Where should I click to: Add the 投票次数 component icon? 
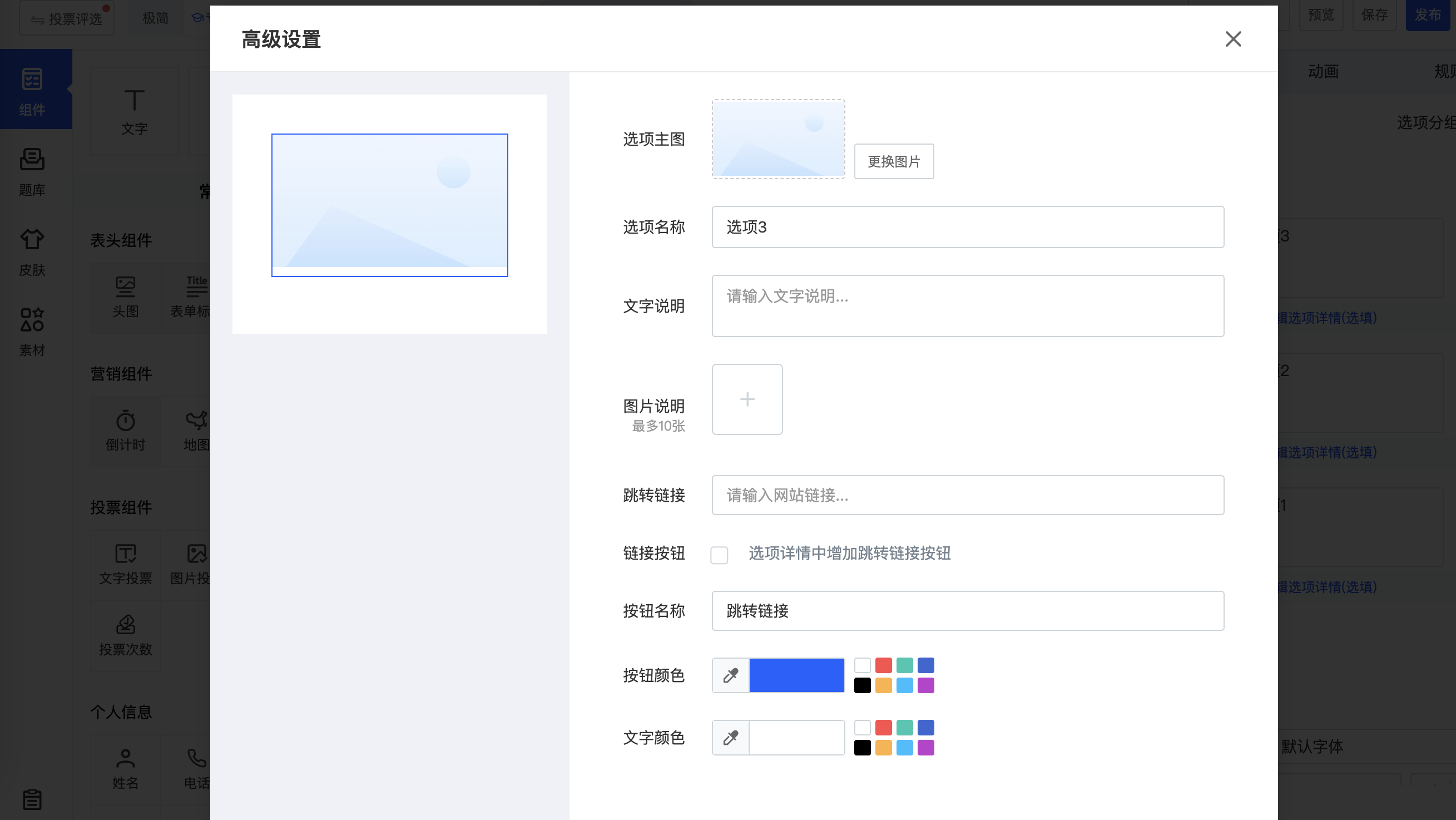(126, 635)
